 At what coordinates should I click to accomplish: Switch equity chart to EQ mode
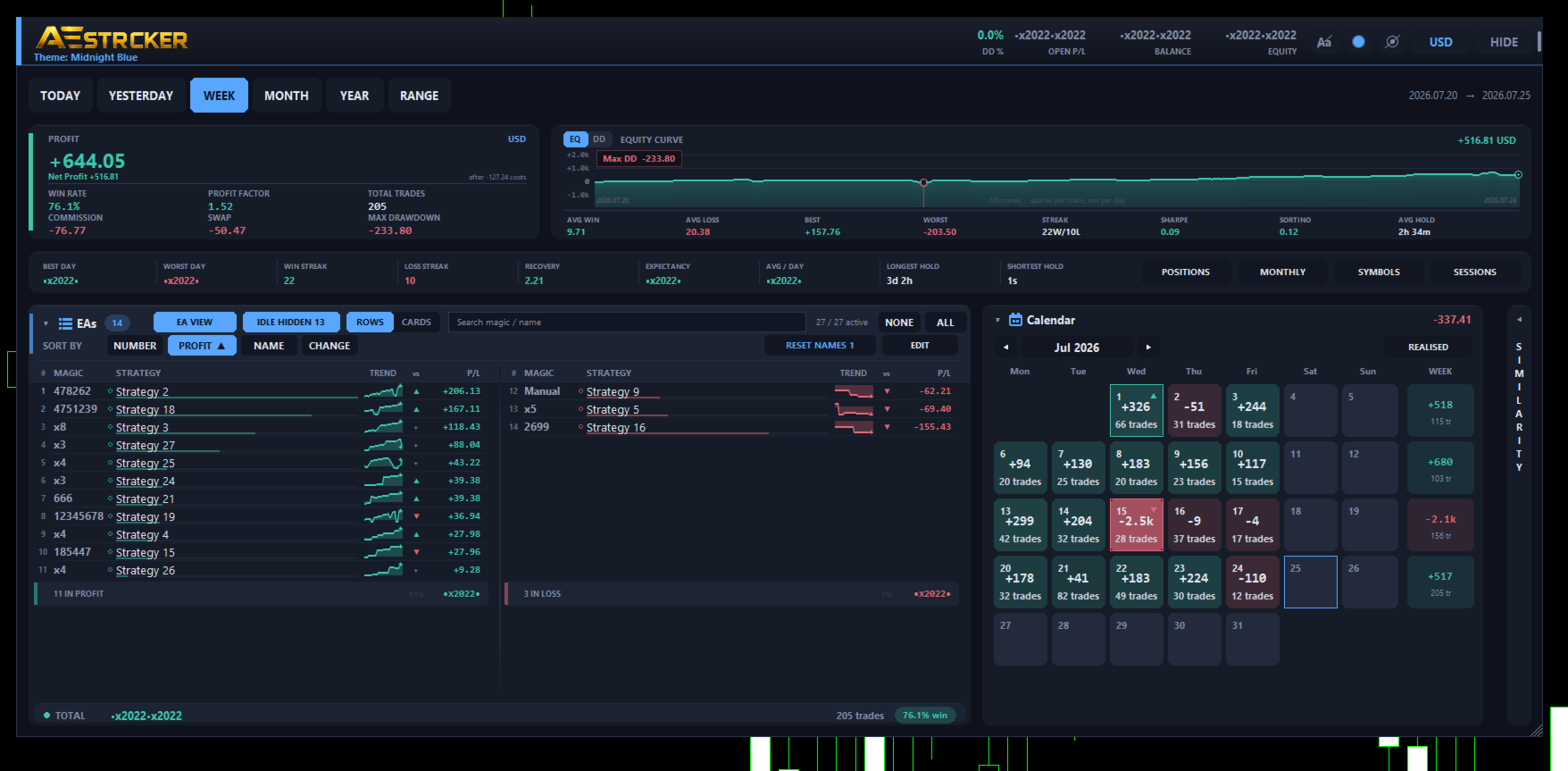coord(575,139)
